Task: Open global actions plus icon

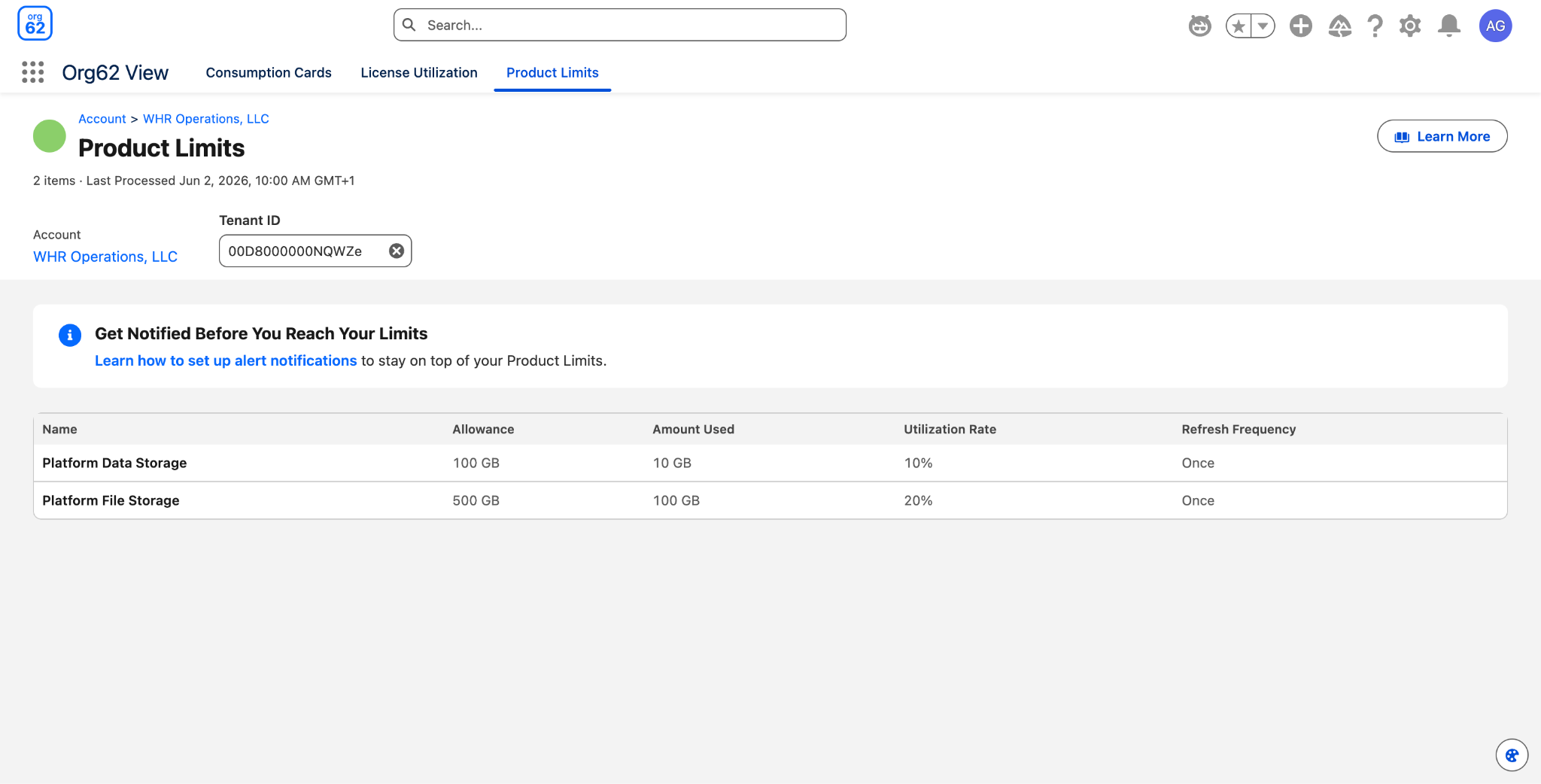Action: tap(1301, 26)
